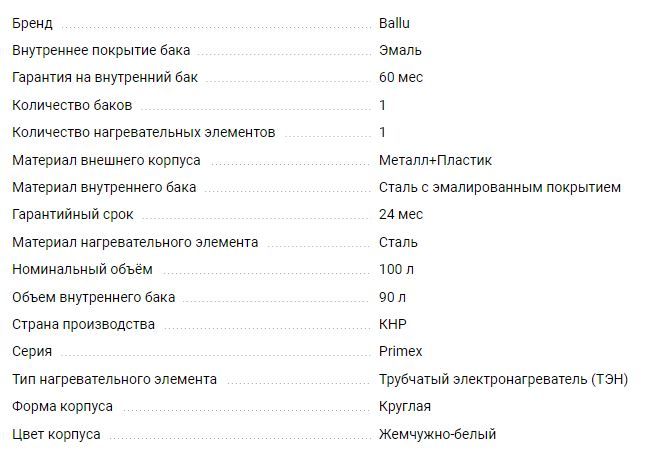
Task: Click the Количество нагревательных элементов label
Action: [x=144, y=132]
